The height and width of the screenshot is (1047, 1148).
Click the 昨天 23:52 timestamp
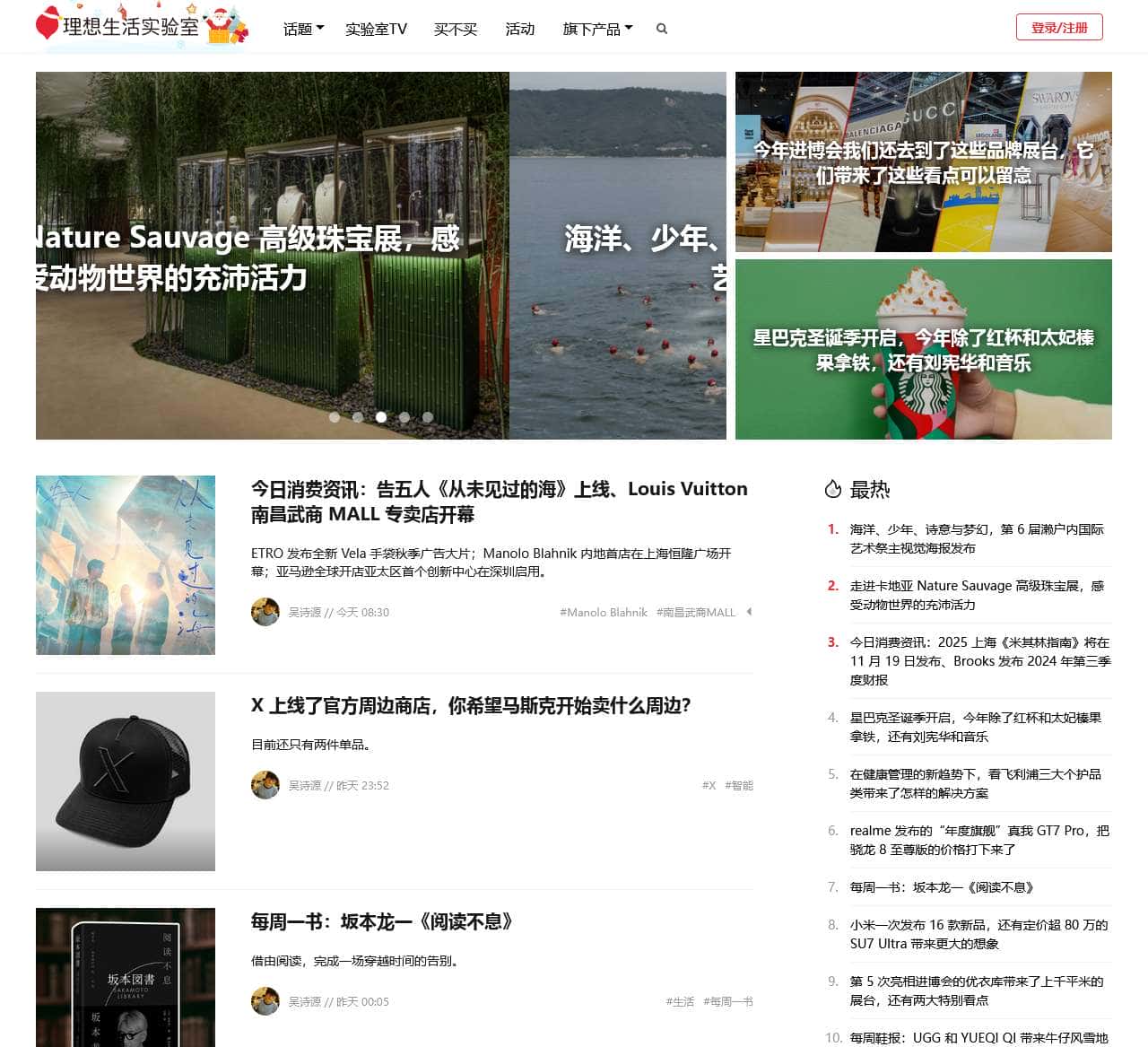click(x=362, y=786)
